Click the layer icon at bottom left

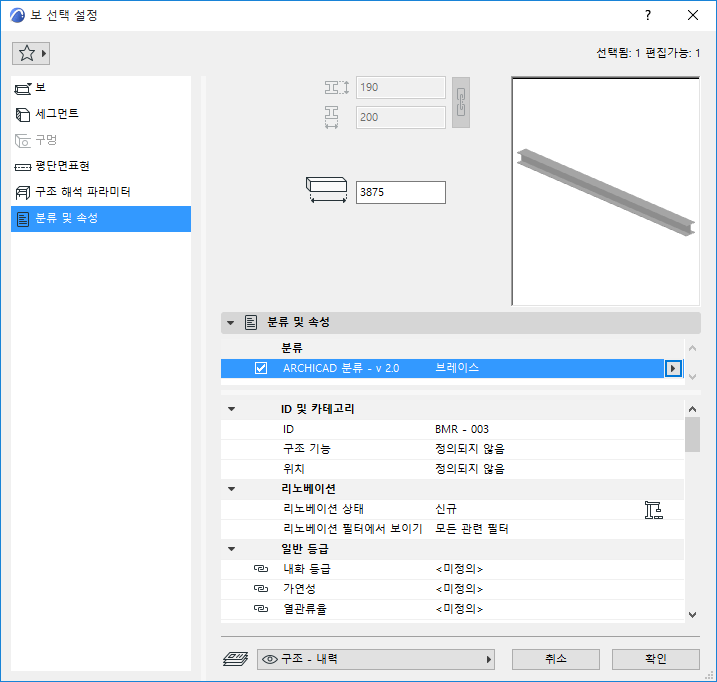point(235,659)
